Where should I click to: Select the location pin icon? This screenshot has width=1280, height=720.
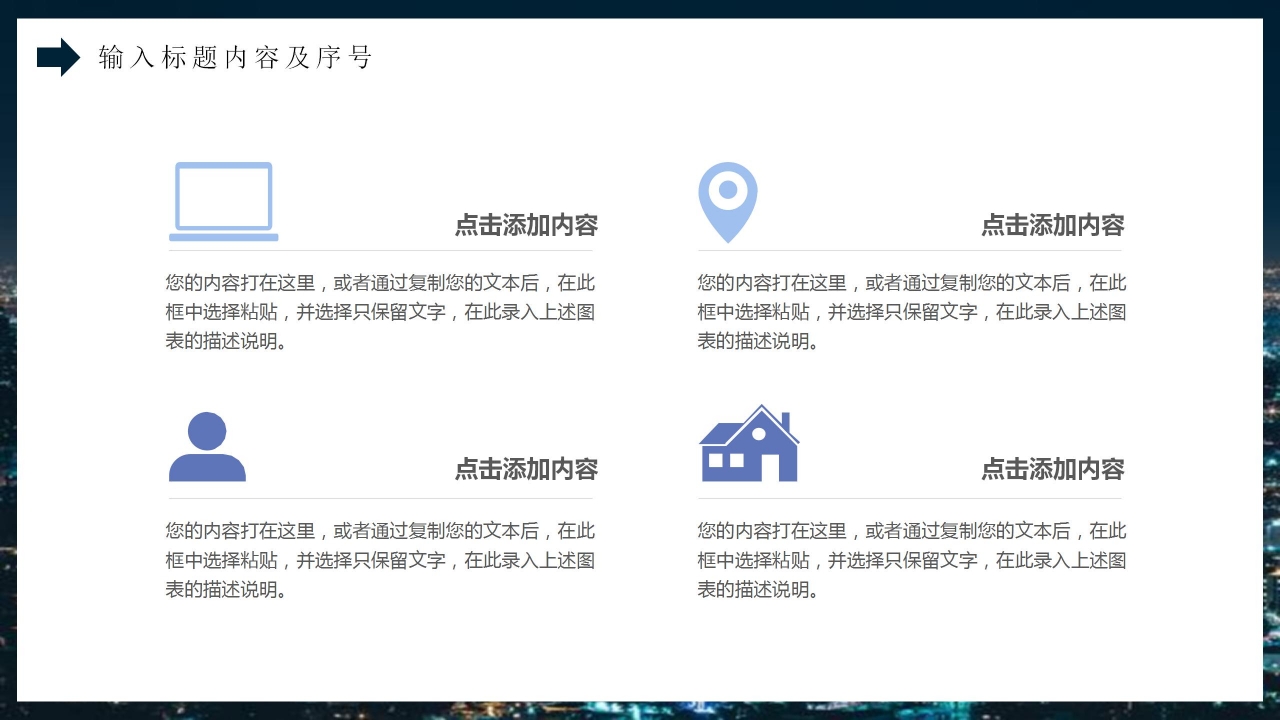727,200
